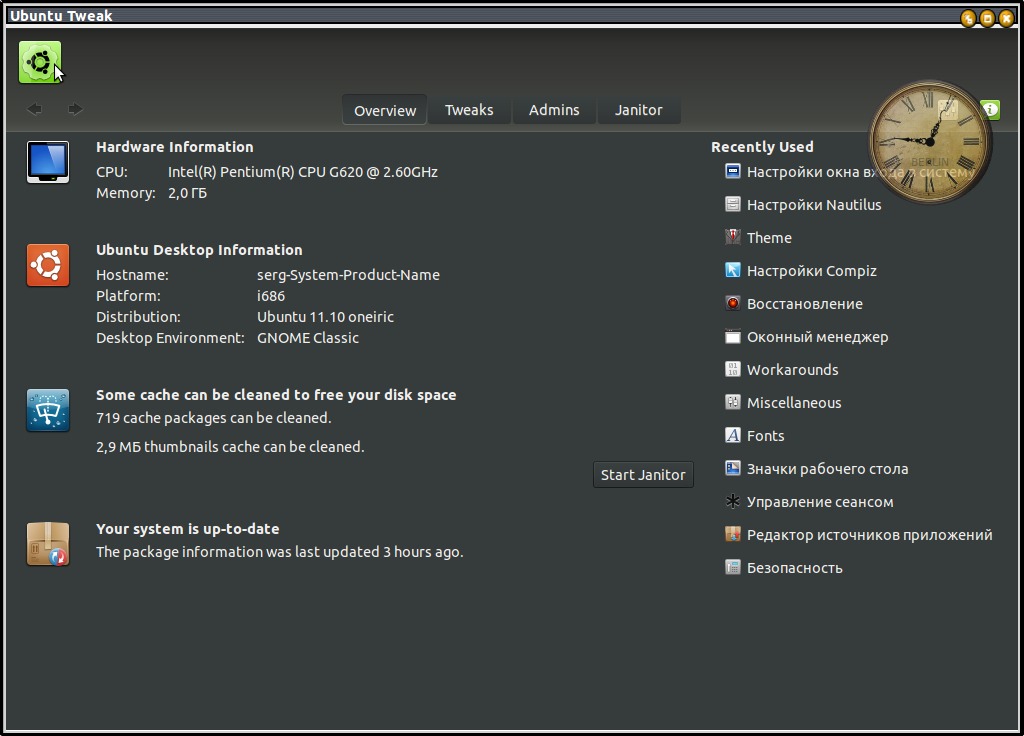
Task: Click the Miscellaneous icon
Action: click(733, 402)
